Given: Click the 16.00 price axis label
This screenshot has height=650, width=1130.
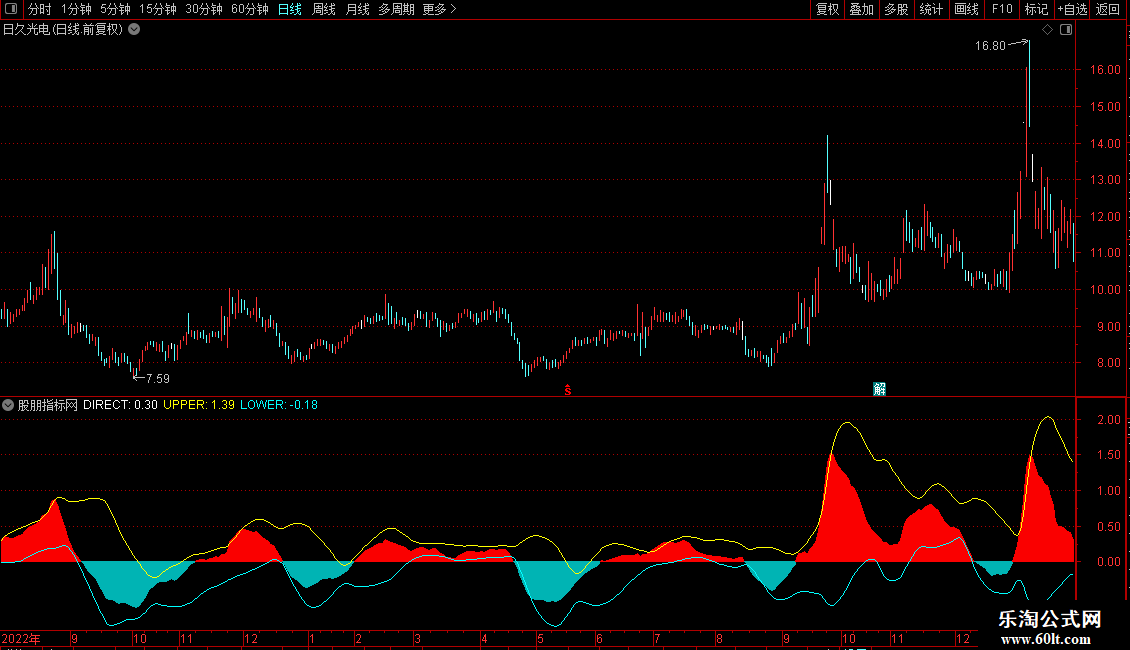Looking at the screenshot, I should (1105, 70).
